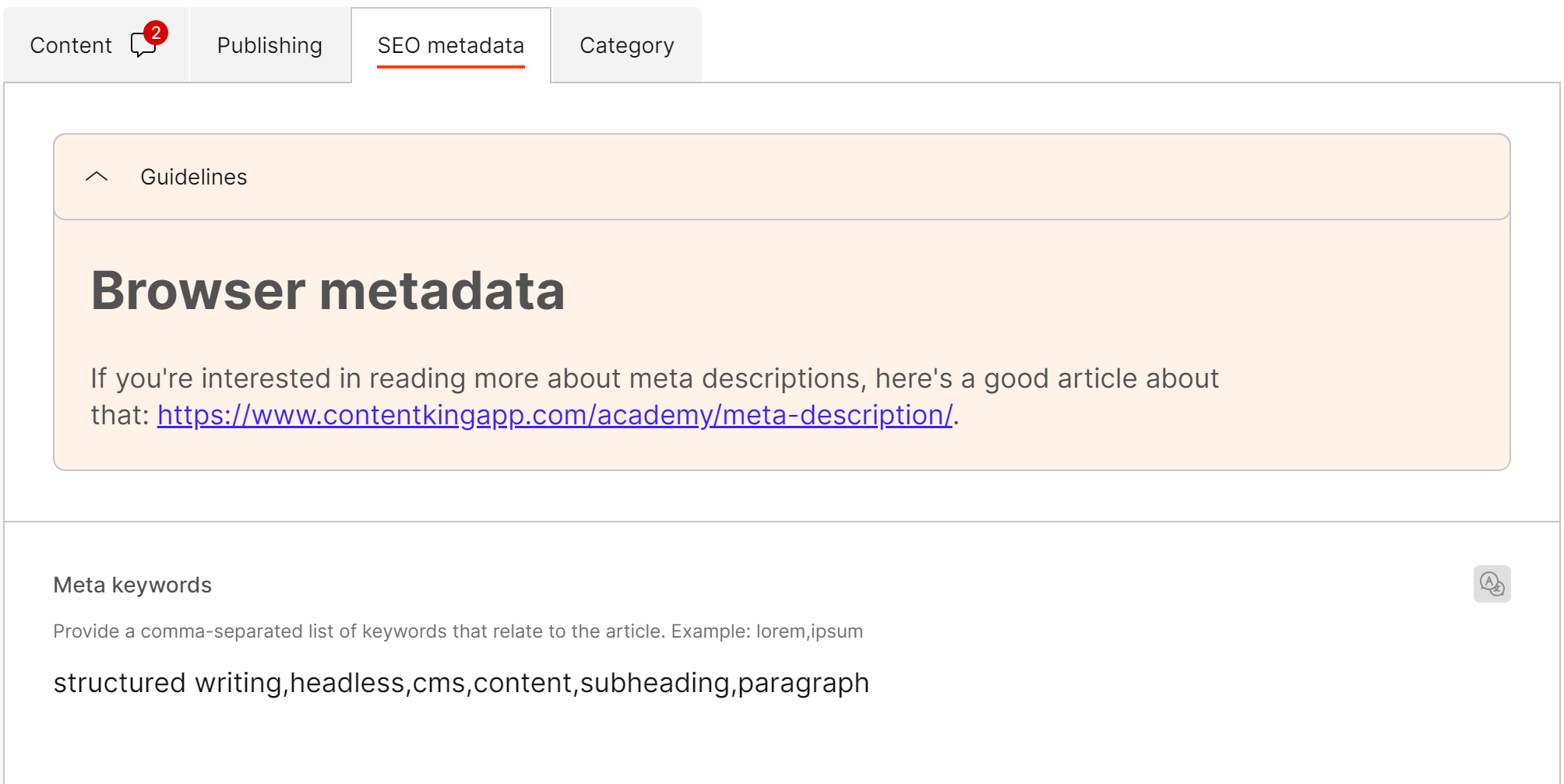Select the SEO metadata tab
The image size is (1564, 784).
(450, 45)
